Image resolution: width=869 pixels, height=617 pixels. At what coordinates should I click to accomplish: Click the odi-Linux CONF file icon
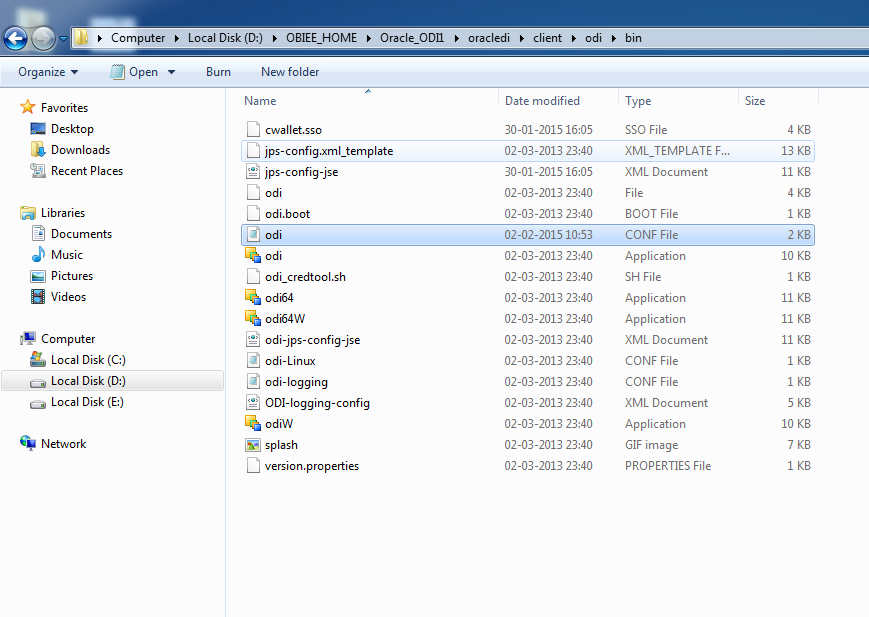click(x=253, y=360)
